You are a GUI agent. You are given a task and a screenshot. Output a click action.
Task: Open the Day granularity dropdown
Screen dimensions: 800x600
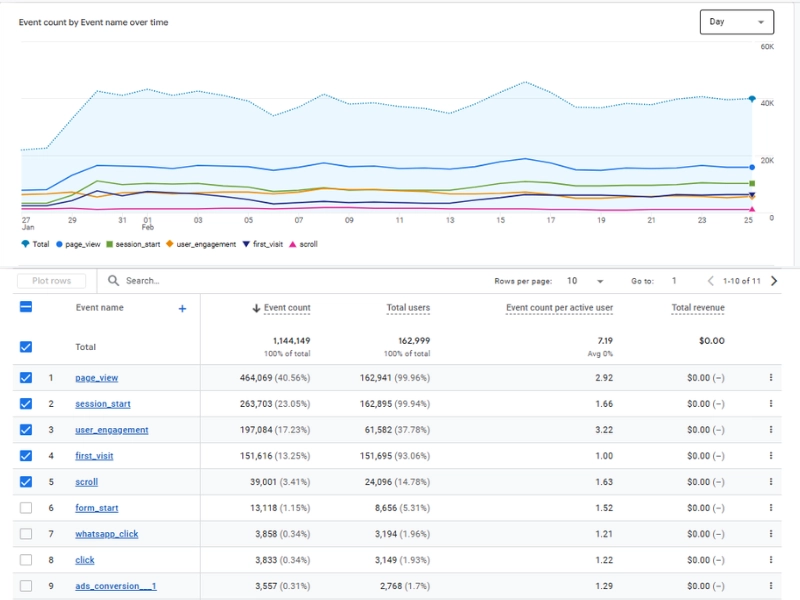coord(736,22)
